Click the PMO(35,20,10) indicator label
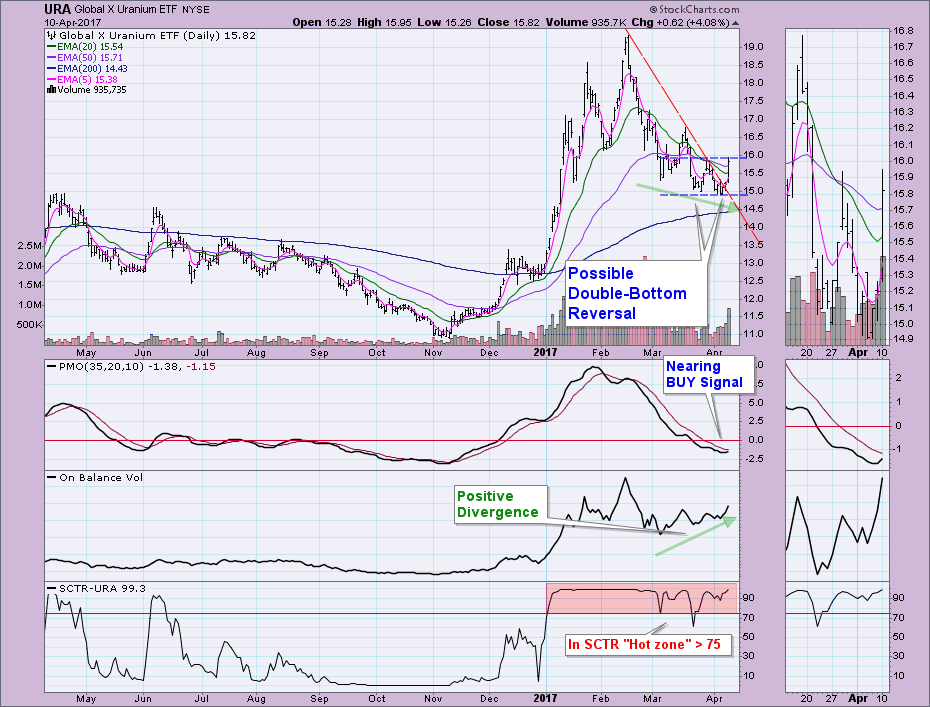 point(131,367)
